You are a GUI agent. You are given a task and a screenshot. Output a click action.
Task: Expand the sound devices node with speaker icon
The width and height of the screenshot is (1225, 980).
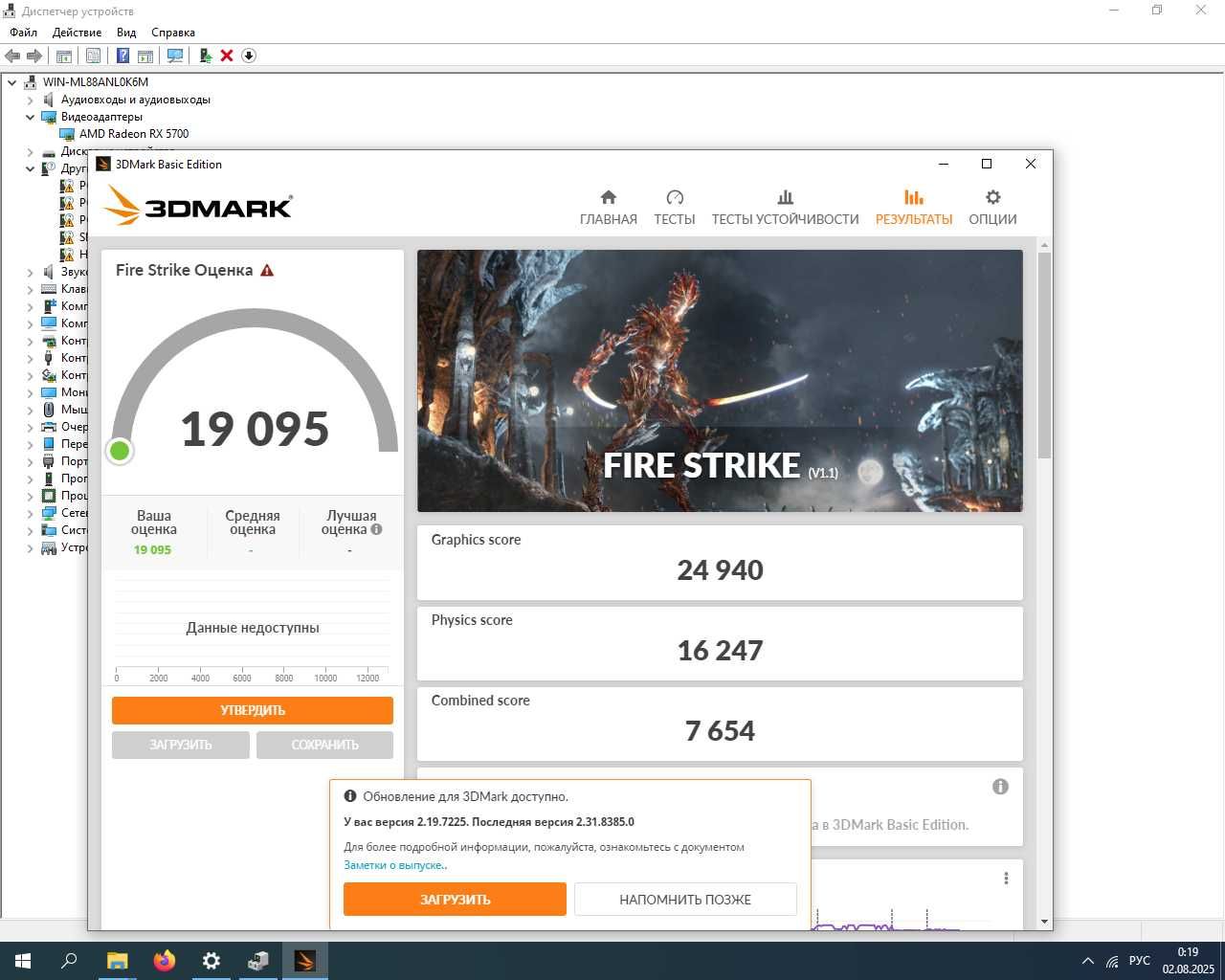tap(30, 272)
